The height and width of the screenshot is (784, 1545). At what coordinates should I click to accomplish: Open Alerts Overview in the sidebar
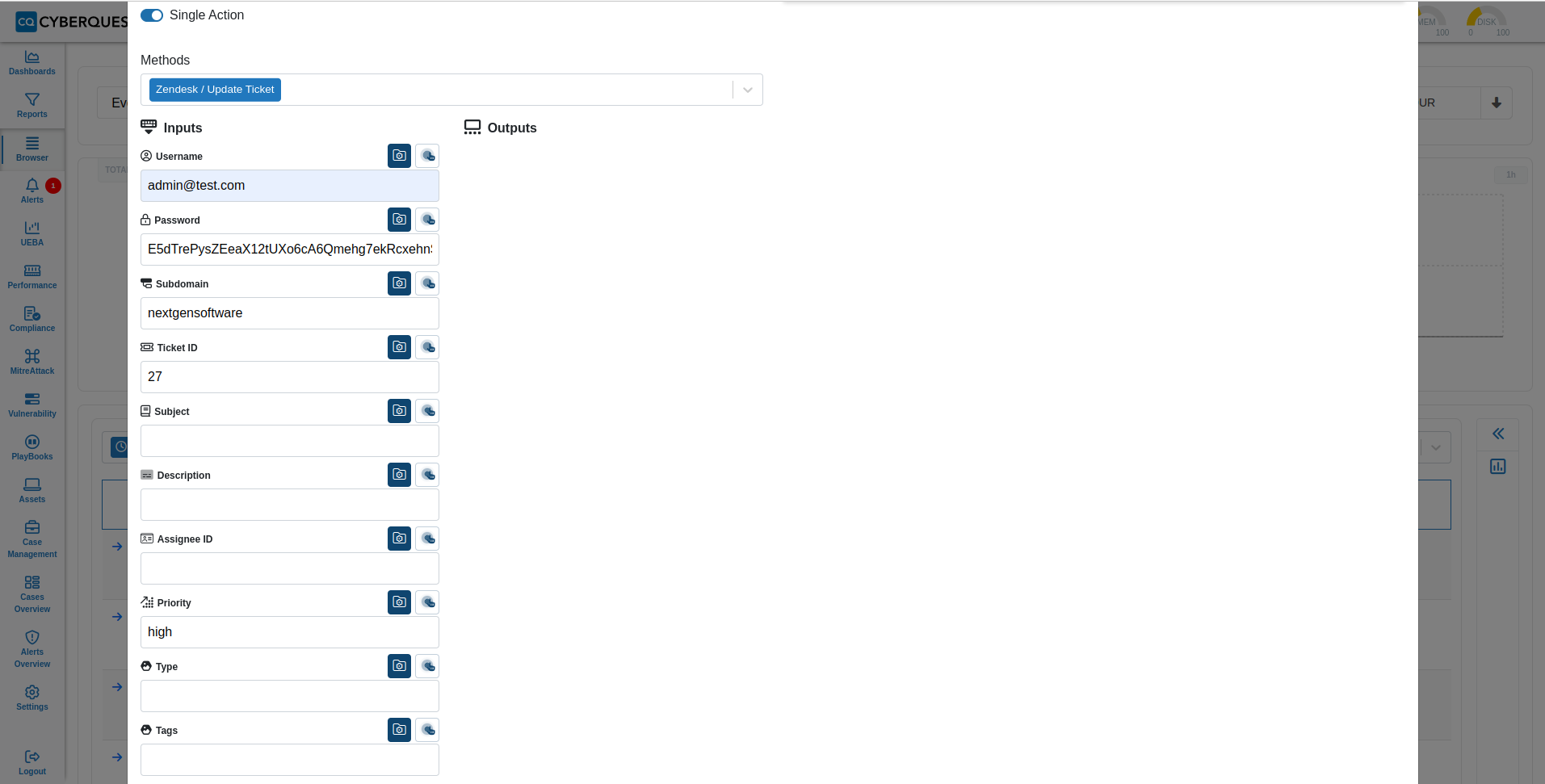(x=32, y=649)
